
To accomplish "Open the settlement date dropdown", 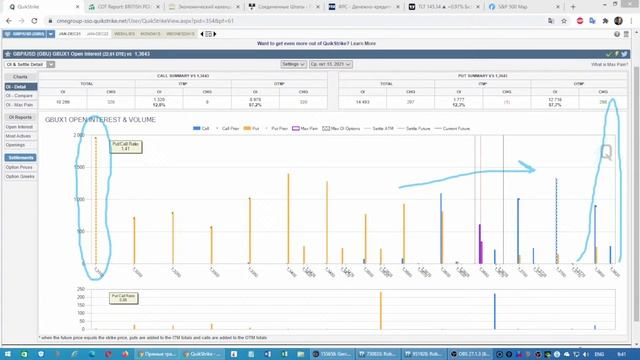I will [x=331, y=64].
